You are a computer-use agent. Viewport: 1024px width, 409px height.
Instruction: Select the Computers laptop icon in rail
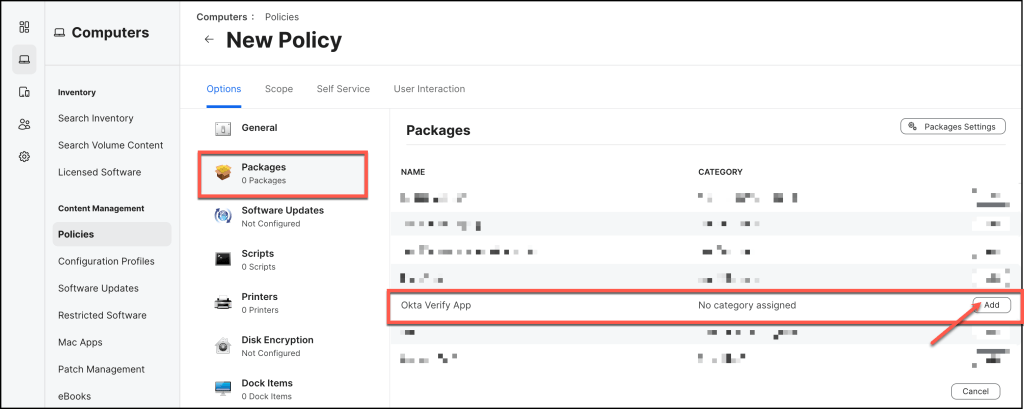[24, 59]
